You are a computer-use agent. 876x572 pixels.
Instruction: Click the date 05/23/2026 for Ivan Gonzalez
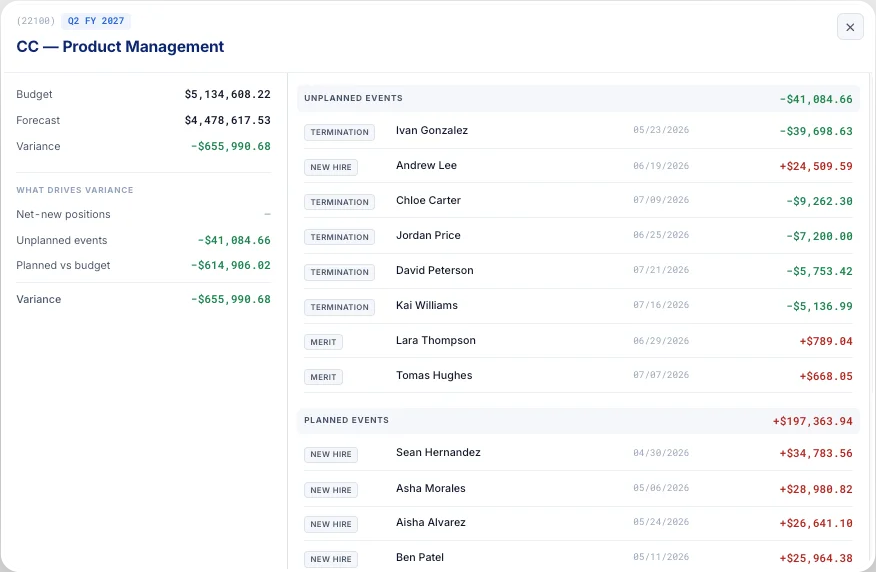point(661,130)
